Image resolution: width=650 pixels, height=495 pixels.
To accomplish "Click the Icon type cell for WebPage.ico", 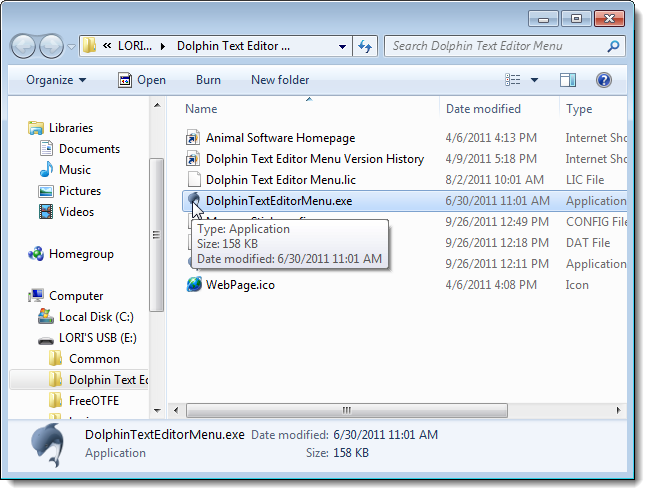I will 577,285.
